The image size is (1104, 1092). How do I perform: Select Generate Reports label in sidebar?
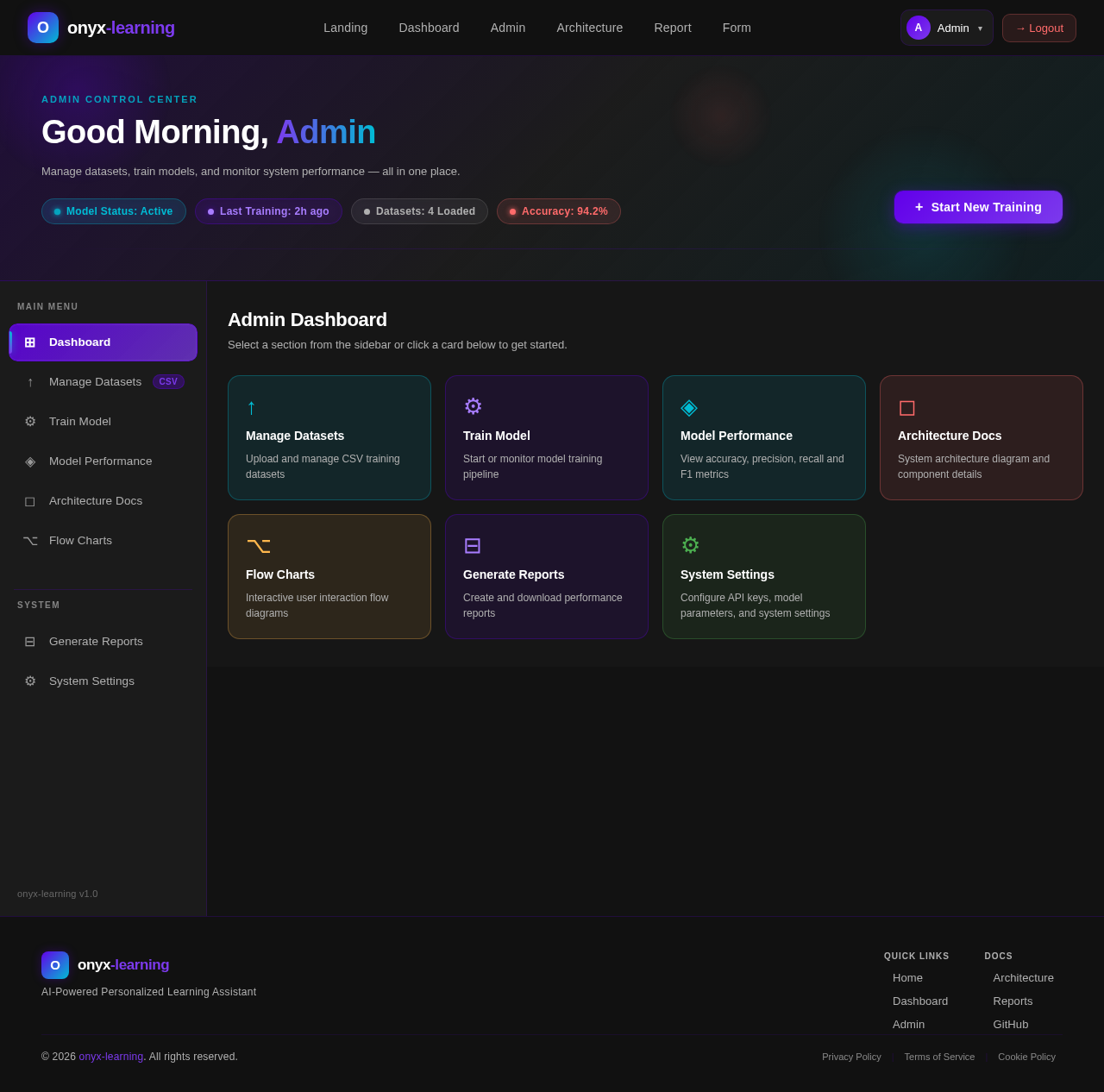(x=96, y=642)
